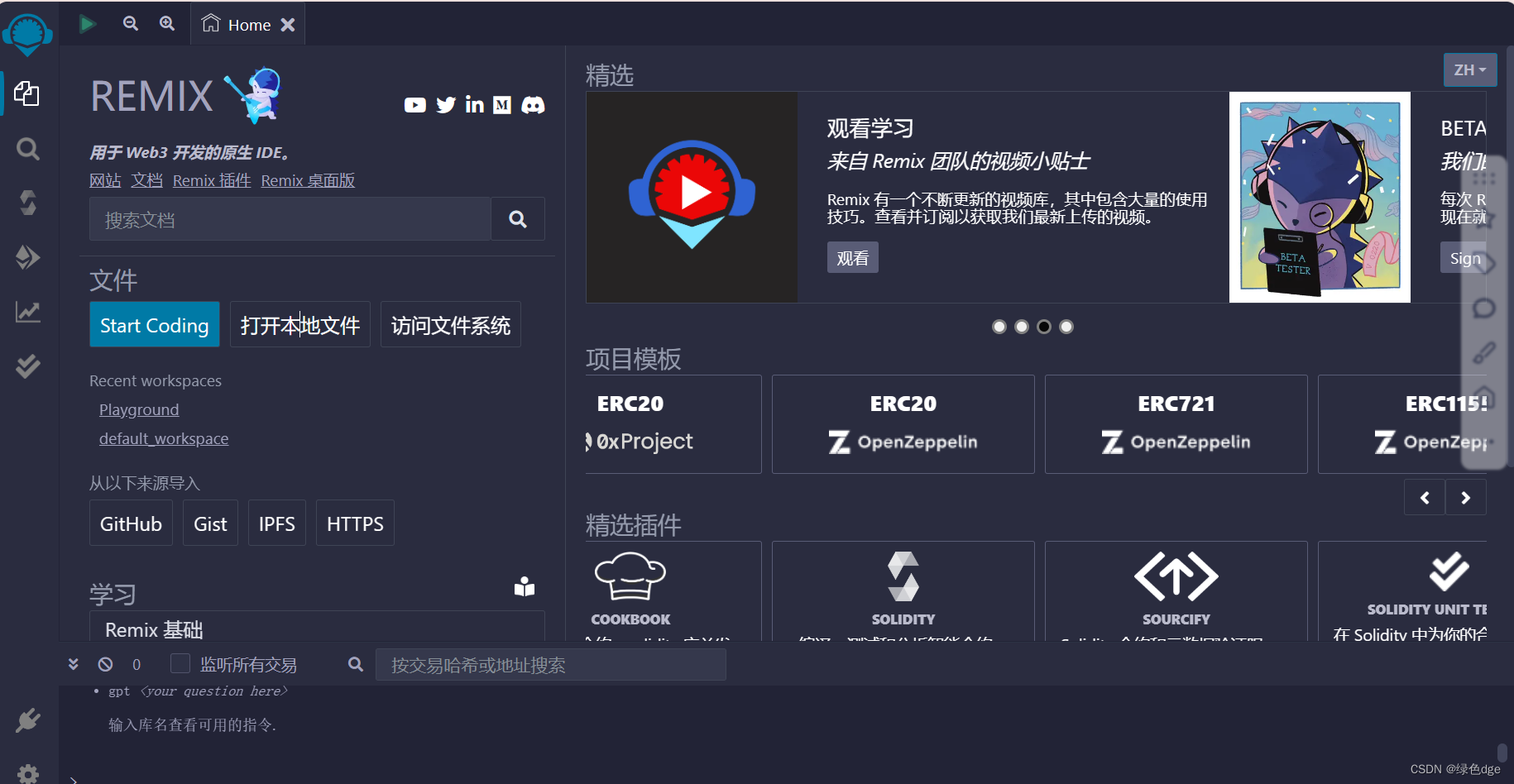Screen dimensions: 1514x784
Task: Open the Solidity static analysis chart icon
Action: pyautogui.click(x=28, y=312)
